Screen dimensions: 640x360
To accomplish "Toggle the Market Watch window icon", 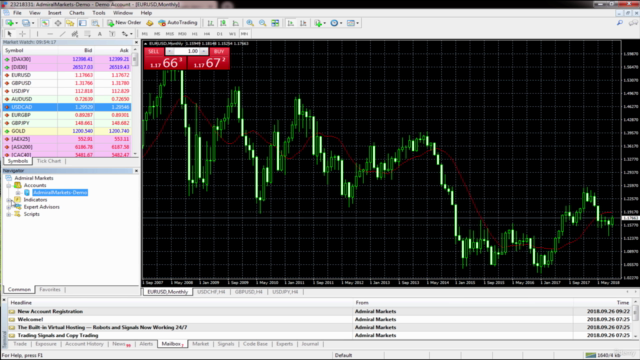I will [45, 23].
